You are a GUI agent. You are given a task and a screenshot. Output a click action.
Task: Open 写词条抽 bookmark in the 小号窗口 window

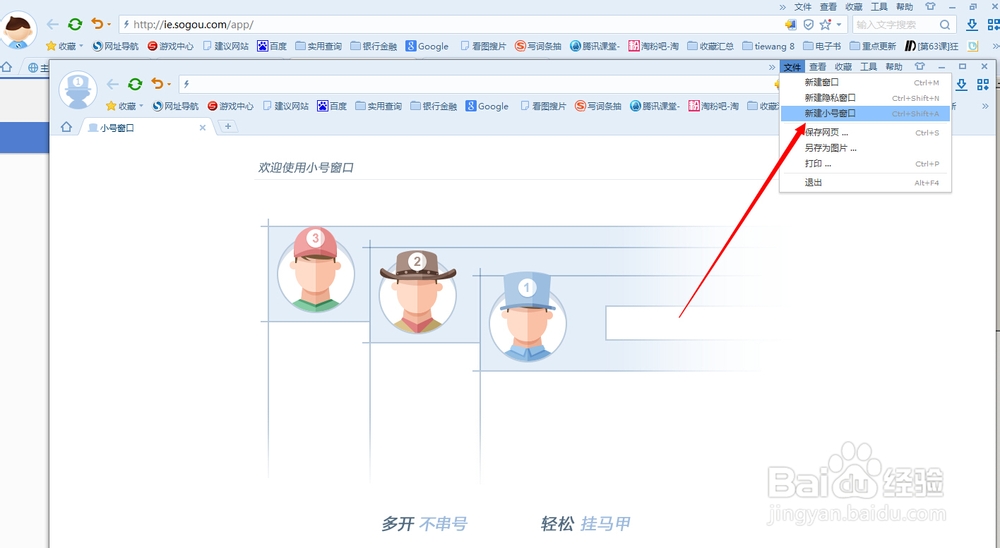coord(598,106)
